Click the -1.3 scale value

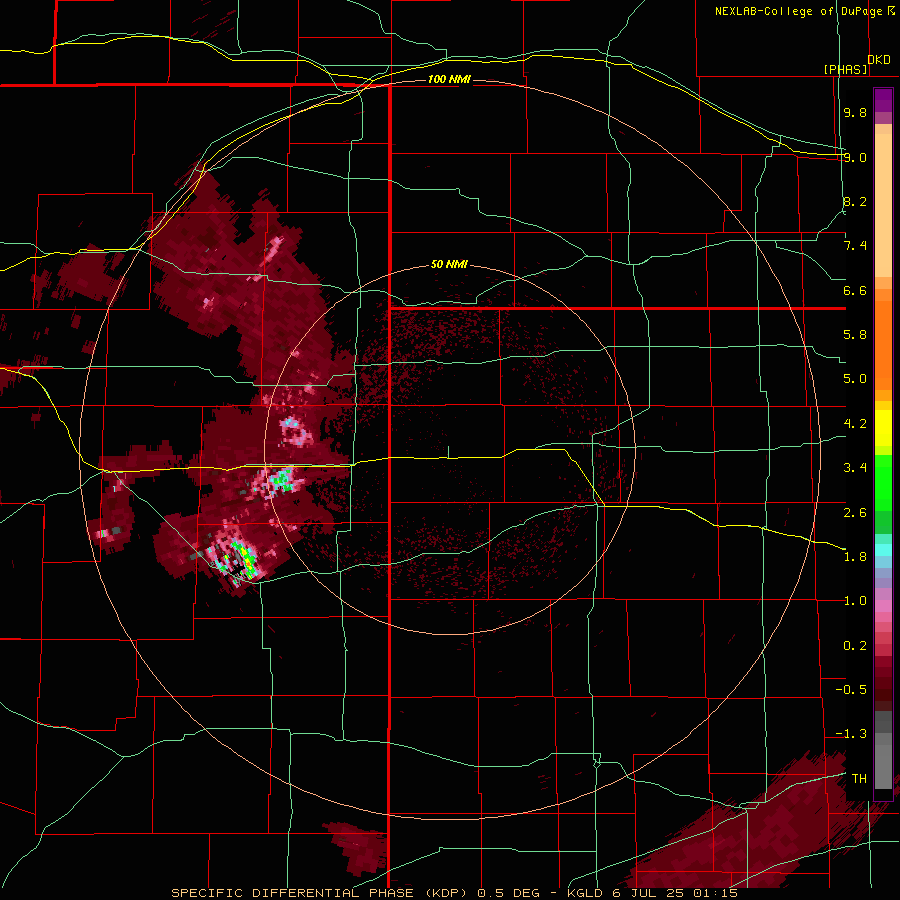click(x=851, y=734)
